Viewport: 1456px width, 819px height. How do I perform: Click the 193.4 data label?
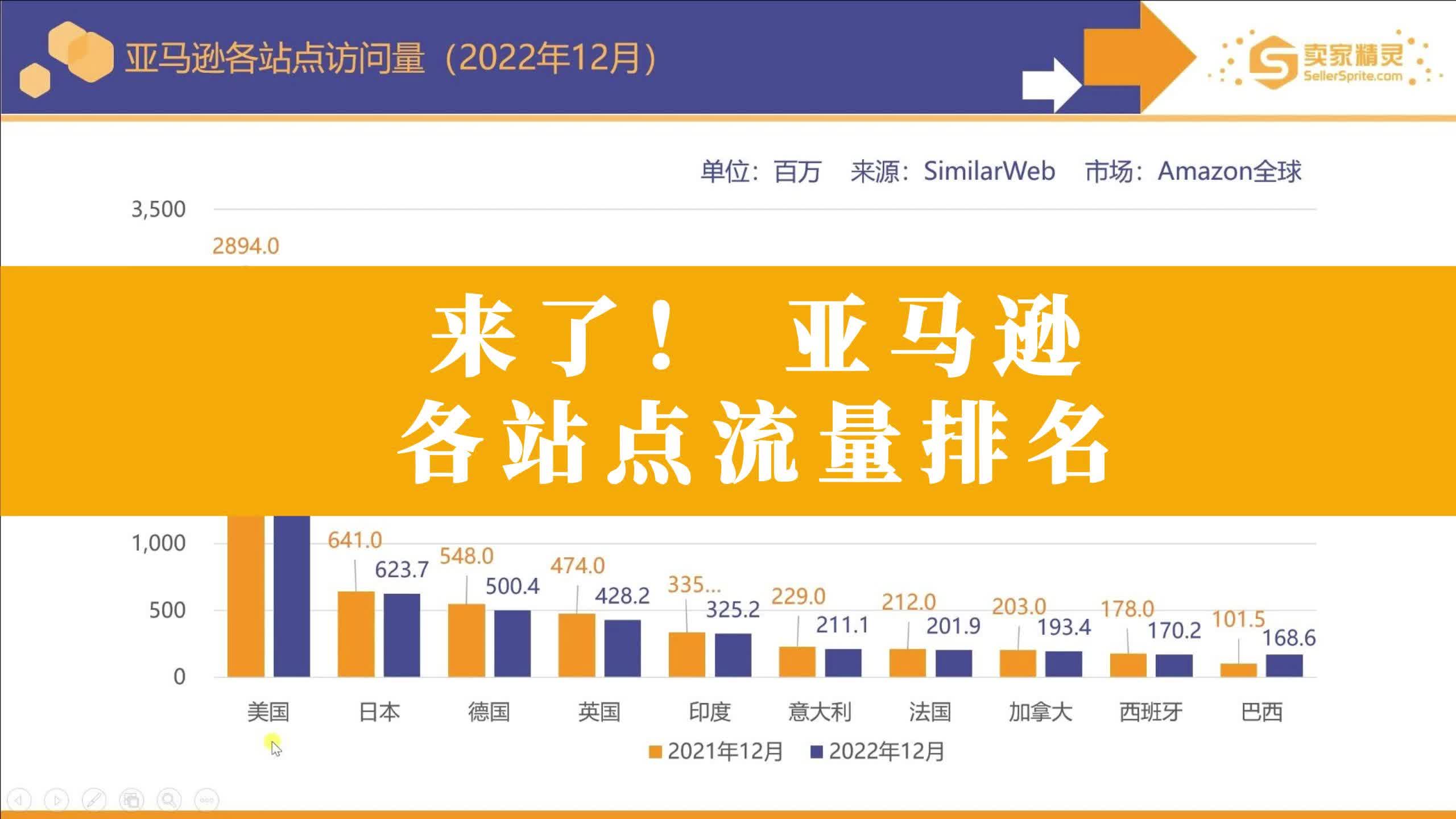(1064, 627)
